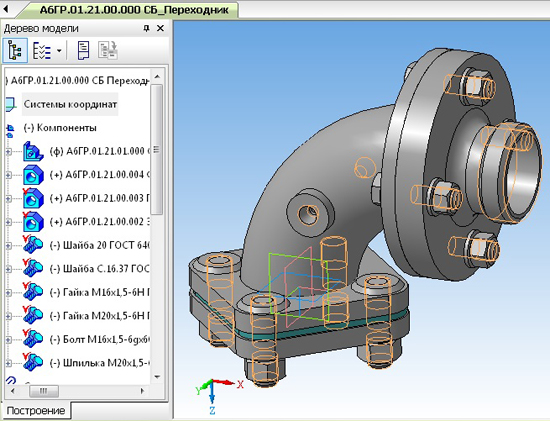Screen dimensions: 550x421
Task: Select the (-) Шпилька М20х1,5 label
Action: coord(100,363)
